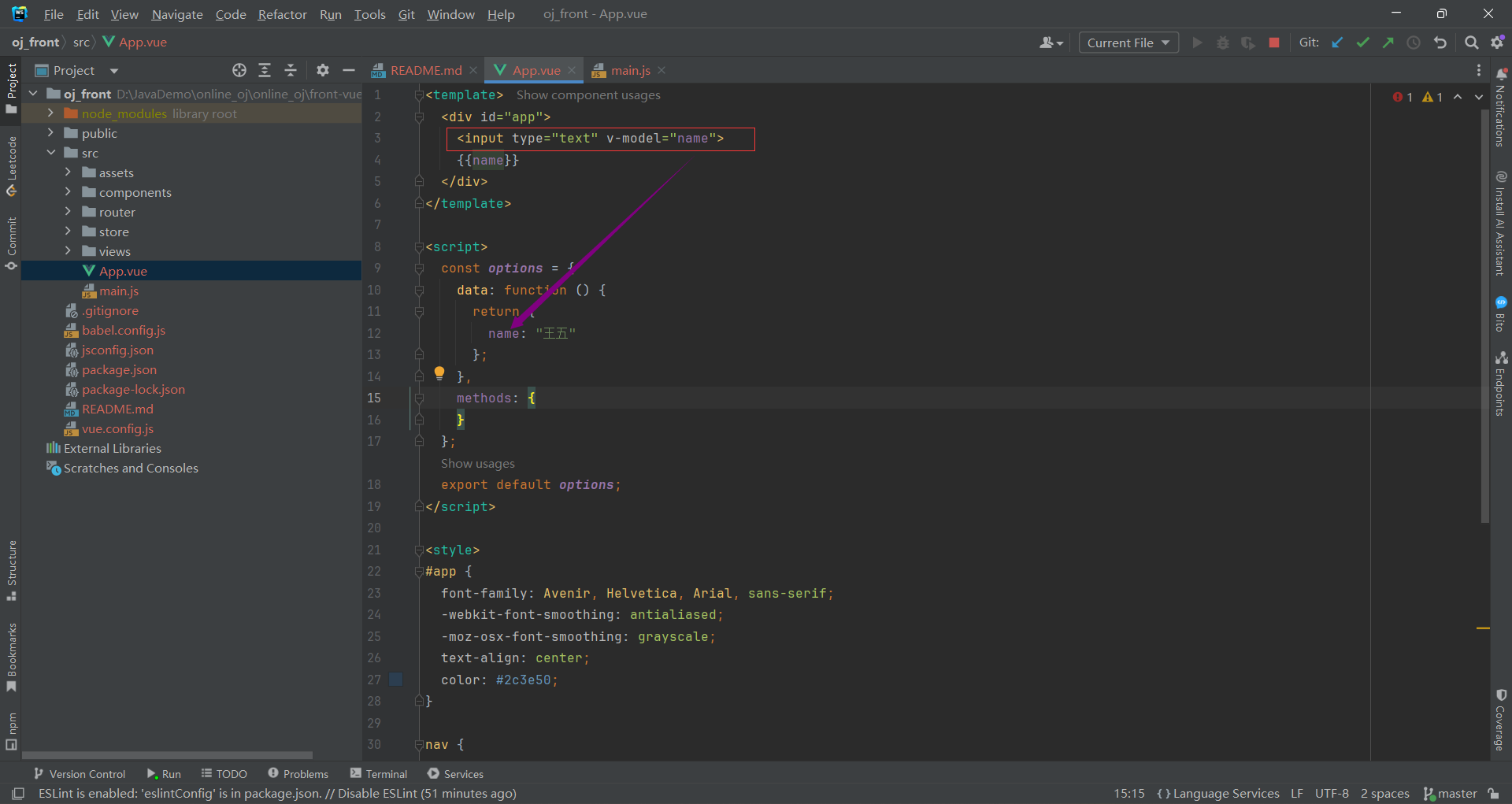Click the Git commit checkmark icon
The height and width of the screenshot is (804, 1512).
(x=1362, y=43)
